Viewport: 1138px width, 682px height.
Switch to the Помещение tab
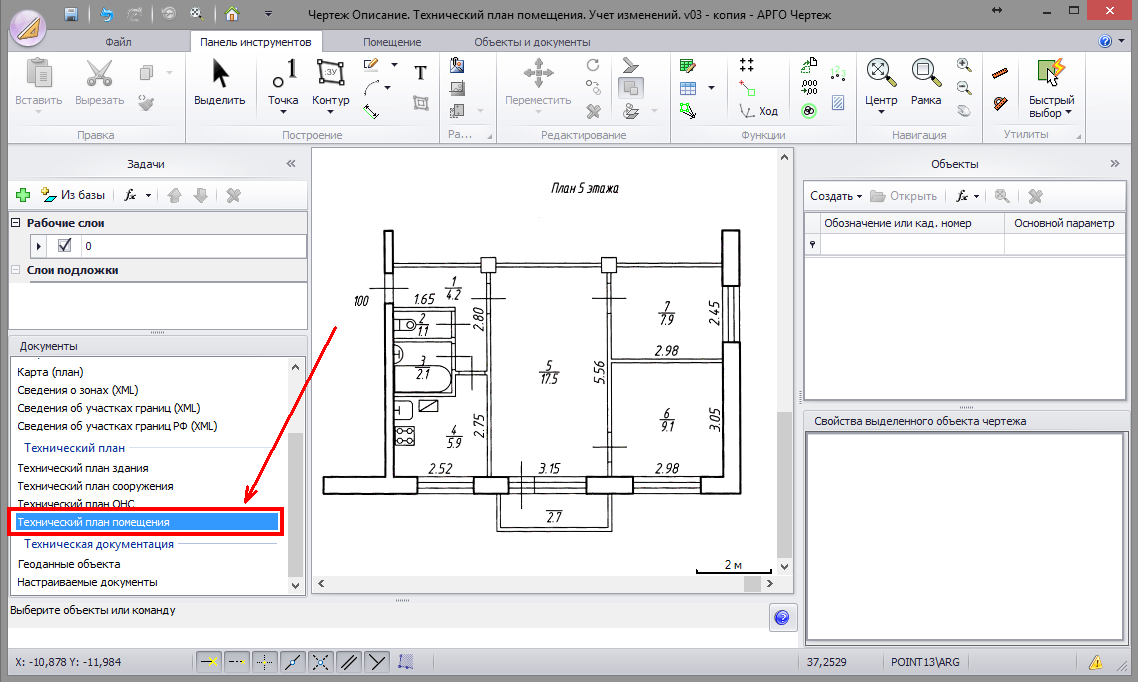pyautogui.click(x=392, y=42)
